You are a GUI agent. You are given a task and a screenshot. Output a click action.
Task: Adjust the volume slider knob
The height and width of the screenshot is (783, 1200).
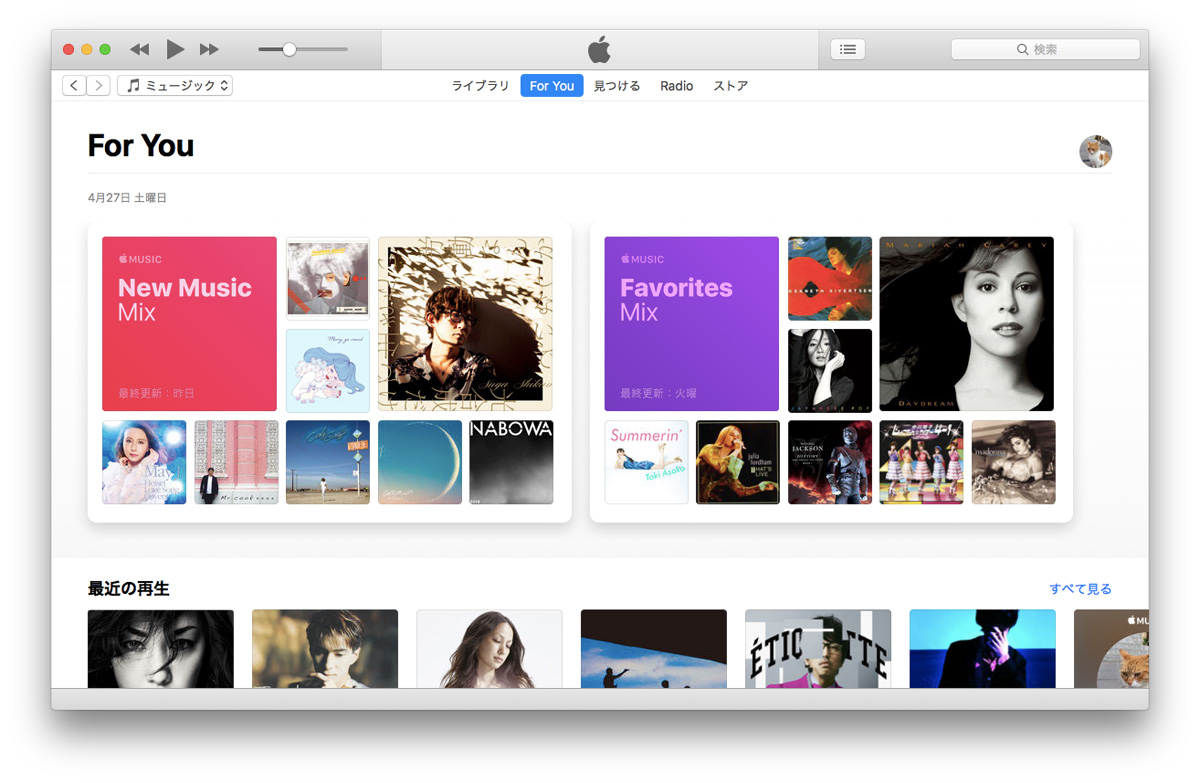[x=289, y=49]
